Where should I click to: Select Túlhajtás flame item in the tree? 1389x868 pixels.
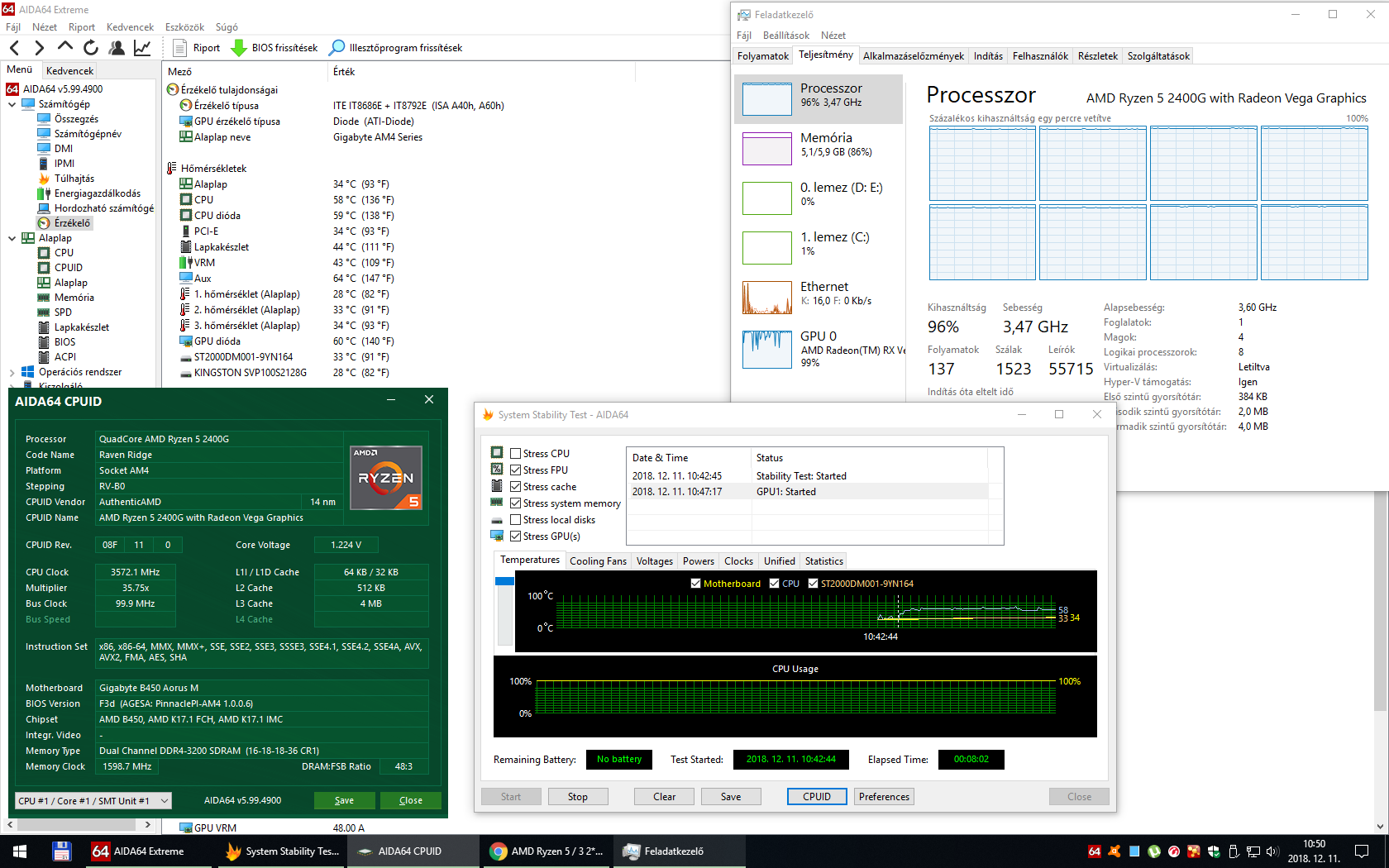click(x=66, y=179)
